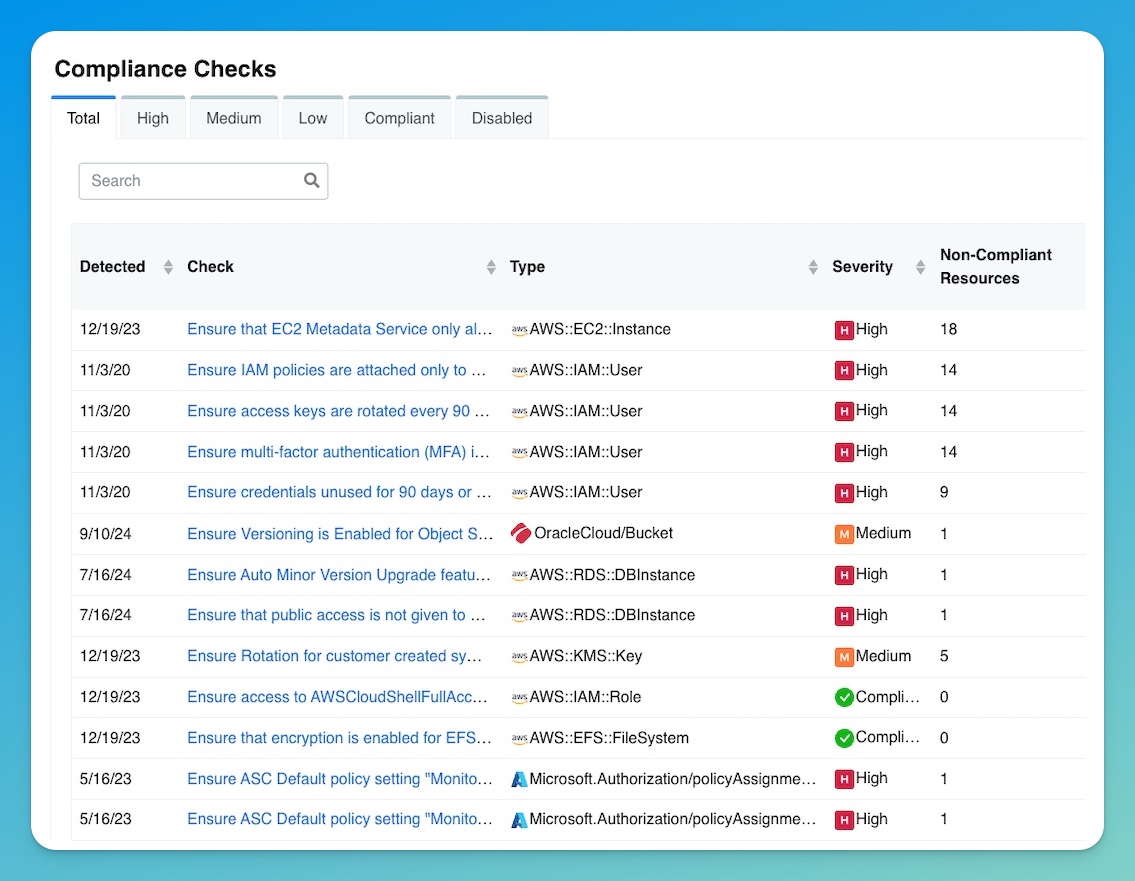Click the green Compliant checkmark for IAM::Role row
1135x881 pixels.
(x=844, y=697)
